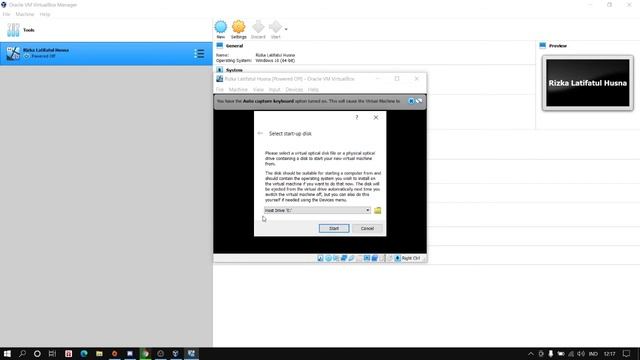Screen dimensions: 640x360
Task: Click the VM preview thumbnail
Action: [x=588, y=83]
